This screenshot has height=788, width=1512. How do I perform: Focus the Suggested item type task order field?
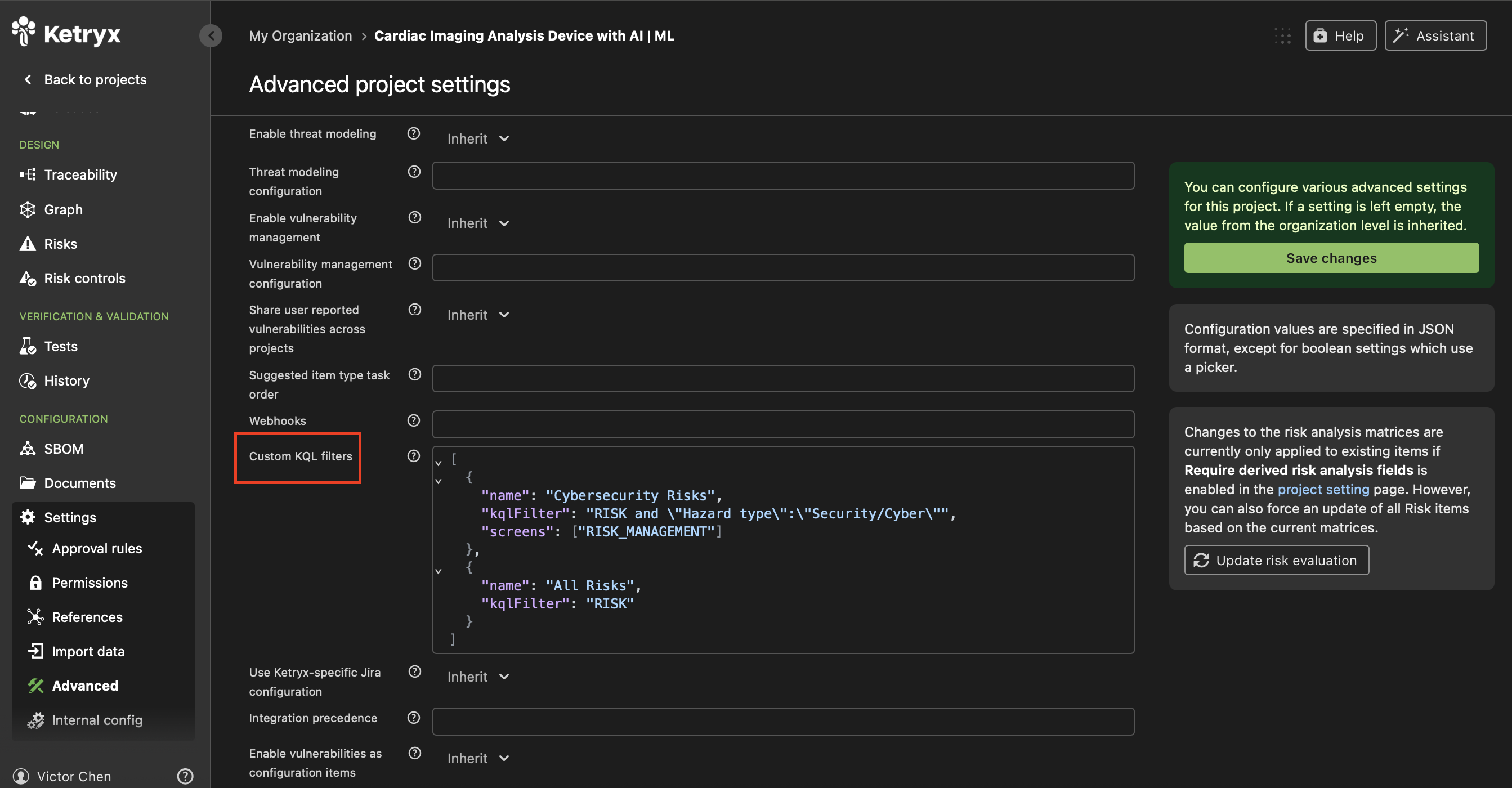[783, 378]
